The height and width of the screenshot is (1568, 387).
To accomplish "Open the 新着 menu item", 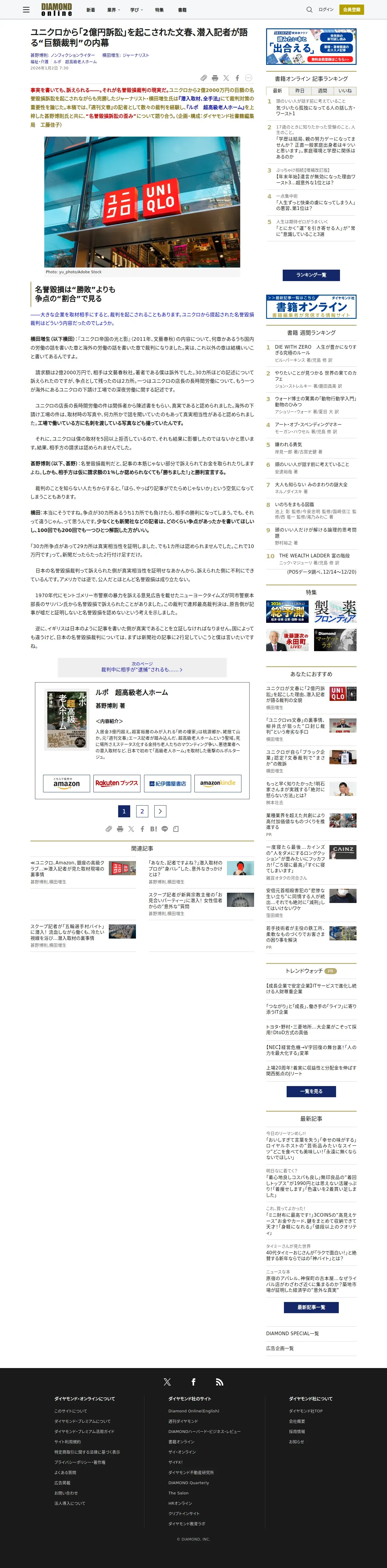I will [91, 10].
